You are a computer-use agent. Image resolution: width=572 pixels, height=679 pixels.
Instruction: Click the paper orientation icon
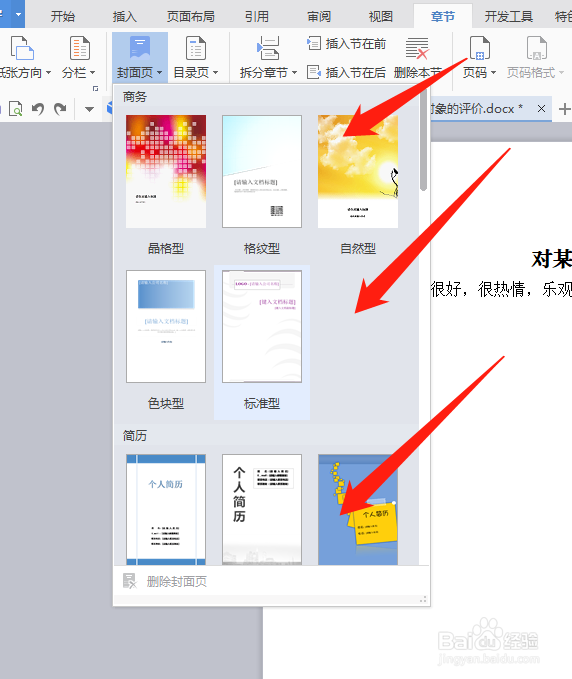[22, 48]
